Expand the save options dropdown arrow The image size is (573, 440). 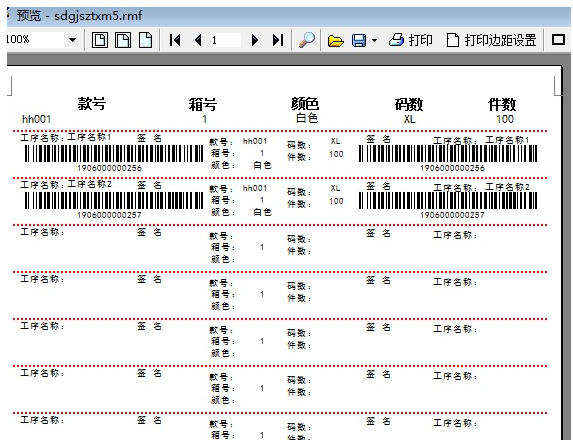click(374, 40)
